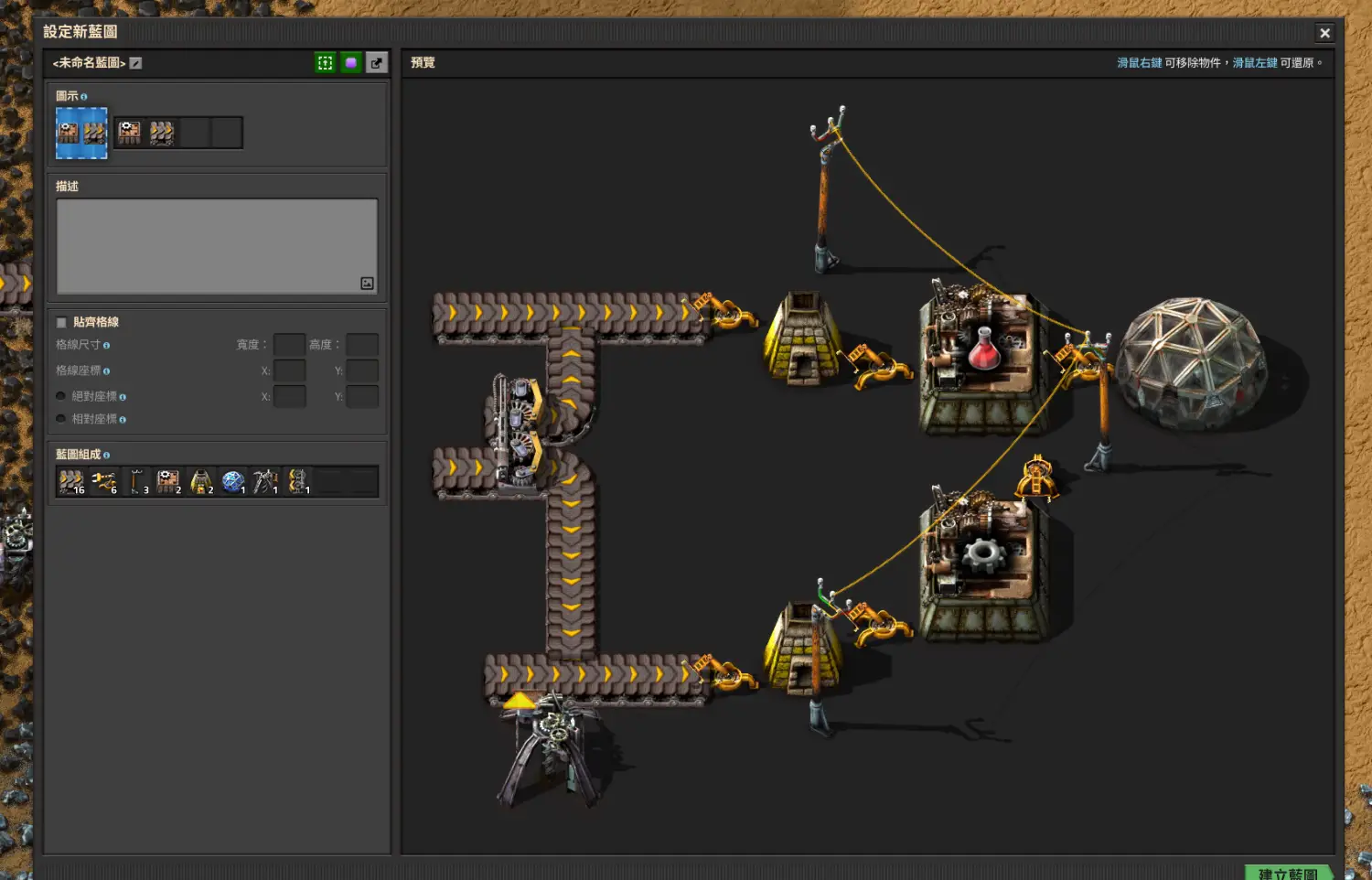
Task: Select the transport belt component (16)
Action: coord(71,482)
